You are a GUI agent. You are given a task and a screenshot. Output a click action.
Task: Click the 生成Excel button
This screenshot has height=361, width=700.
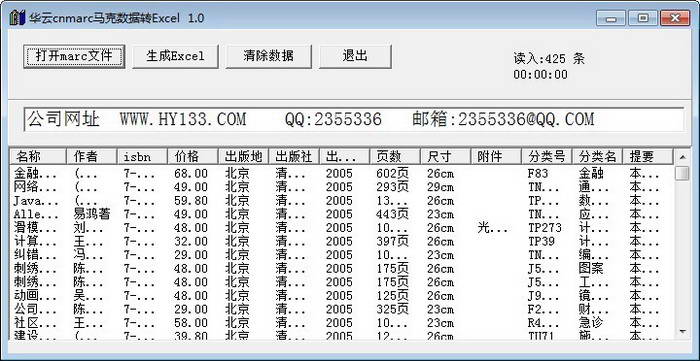(x=175, y=56)
